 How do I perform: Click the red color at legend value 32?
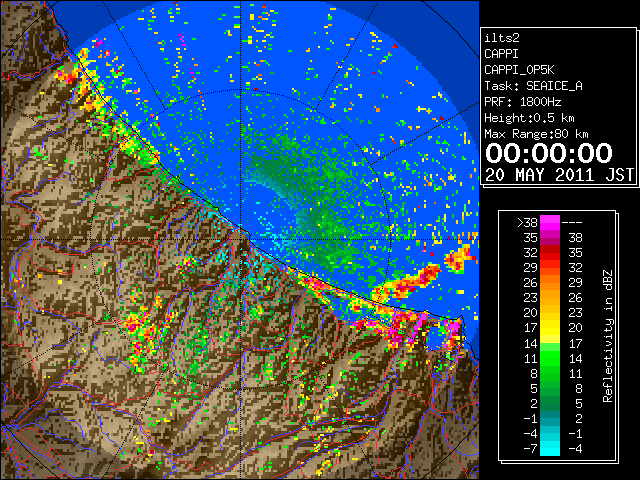click(550, 253)
